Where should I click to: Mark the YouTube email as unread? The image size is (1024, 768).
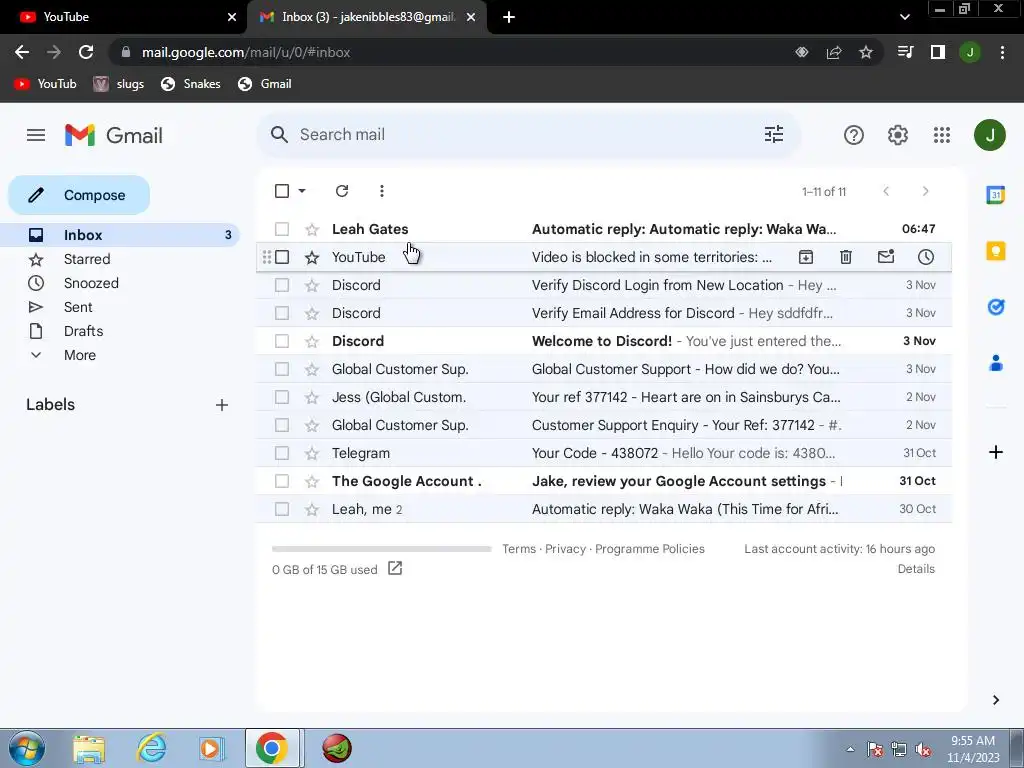click(x=886, y=257)
